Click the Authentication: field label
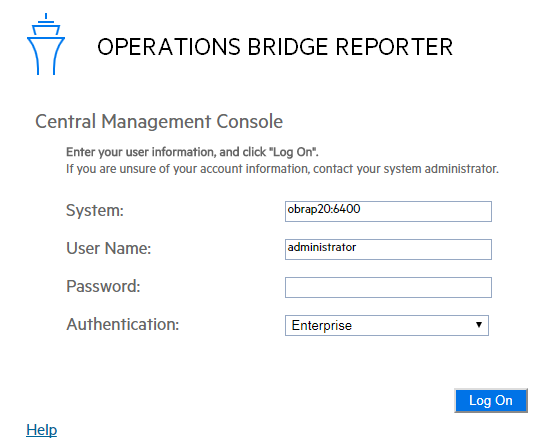 coord(123,324)
